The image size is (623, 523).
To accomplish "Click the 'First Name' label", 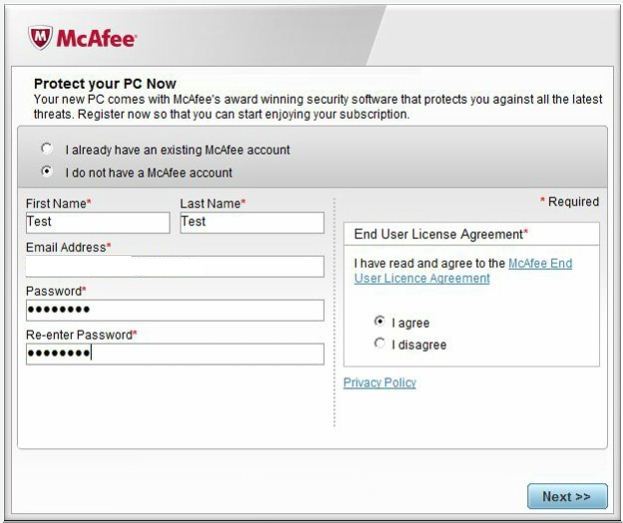I will [58, 203].
